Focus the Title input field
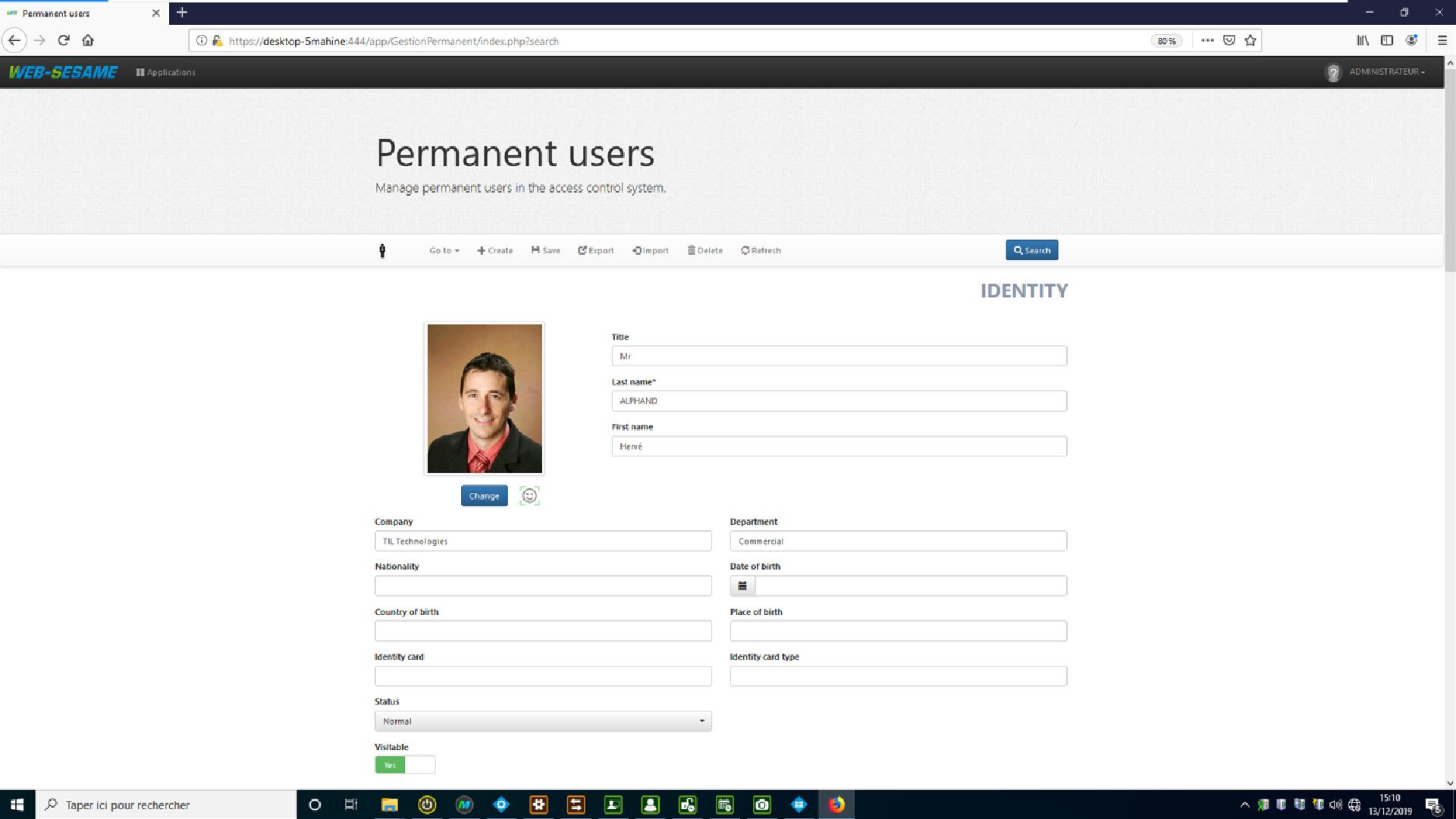 point(839,356)
